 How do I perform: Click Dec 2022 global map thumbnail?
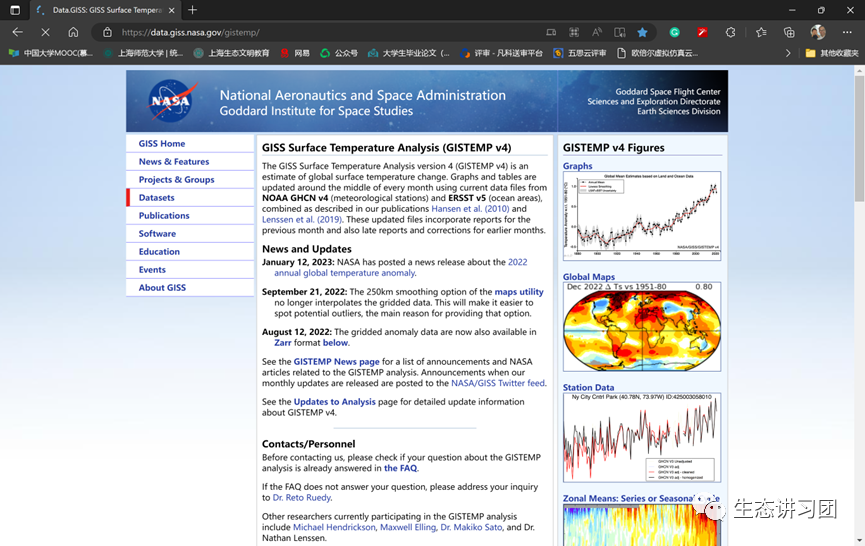coord(642,326)
